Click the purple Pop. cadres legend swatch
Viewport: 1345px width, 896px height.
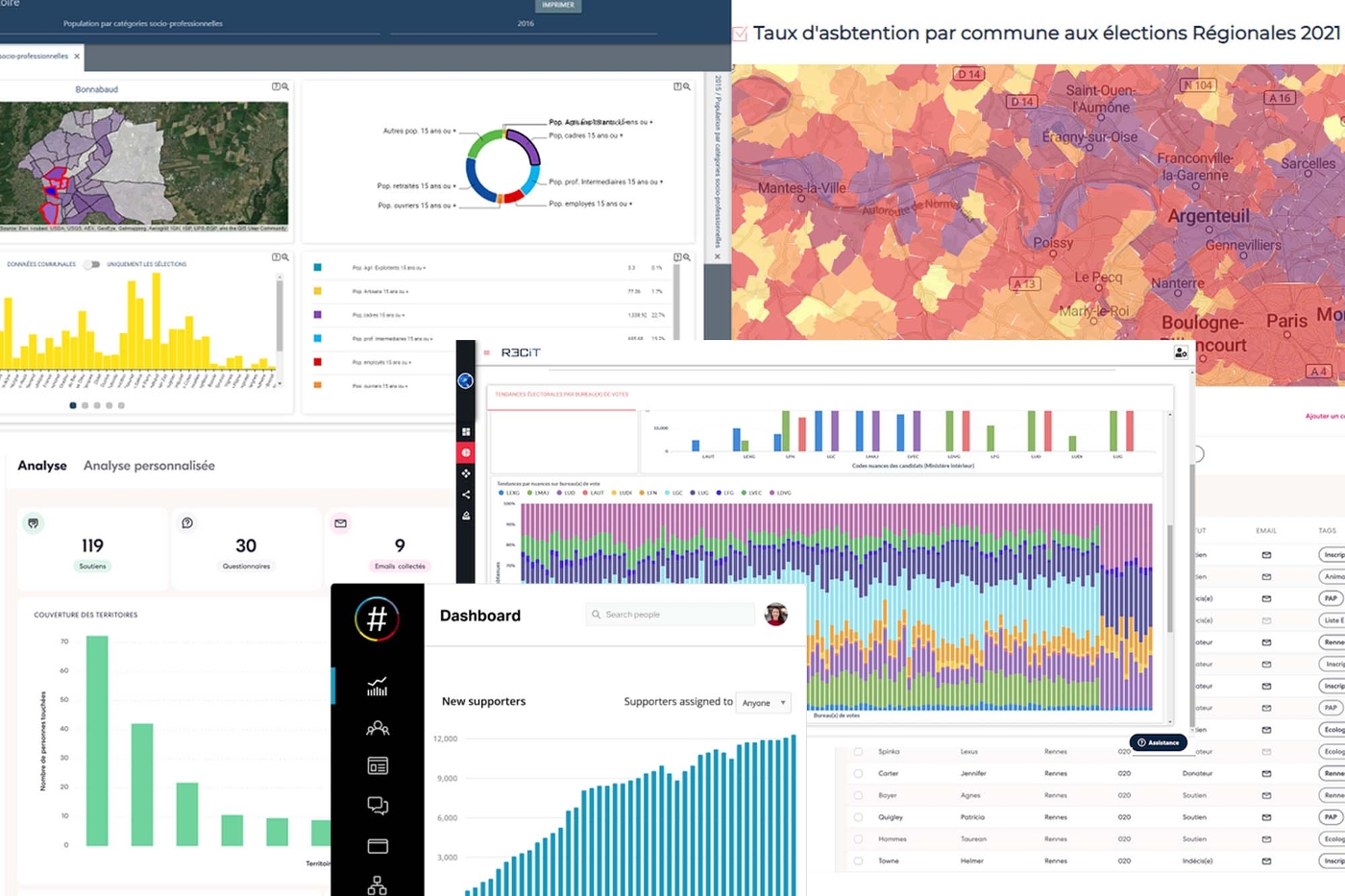pos(317,315)
